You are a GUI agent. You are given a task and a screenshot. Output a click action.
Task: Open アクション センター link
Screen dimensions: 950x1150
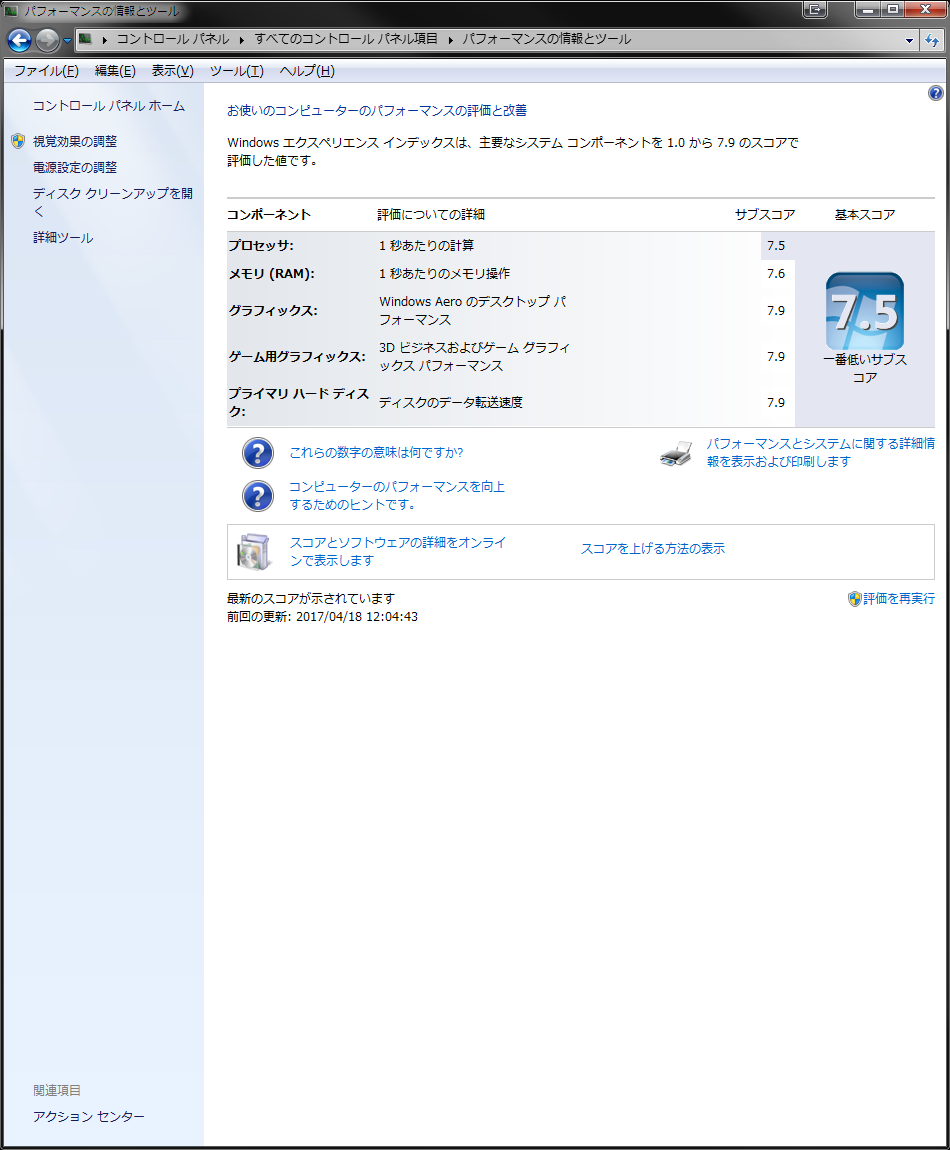point(89,1116)
